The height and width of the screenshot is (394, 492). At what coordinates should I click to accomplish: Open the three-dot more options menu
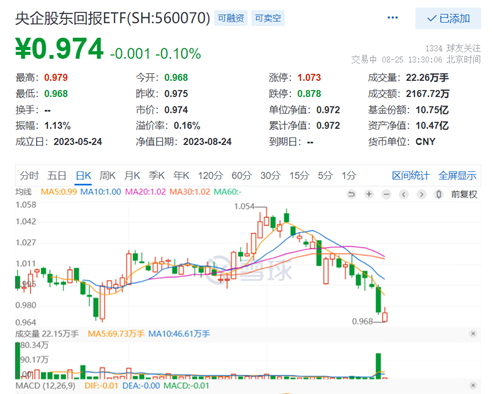tap(392, 18)
